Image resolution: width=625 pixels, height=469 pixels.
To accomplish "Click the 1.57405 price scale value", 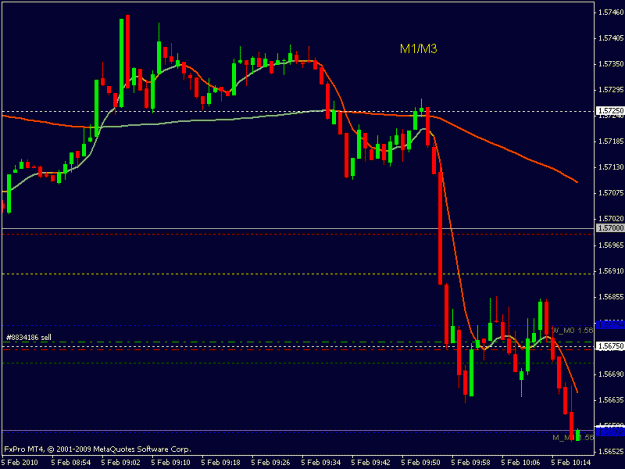I will click(611, 38).
